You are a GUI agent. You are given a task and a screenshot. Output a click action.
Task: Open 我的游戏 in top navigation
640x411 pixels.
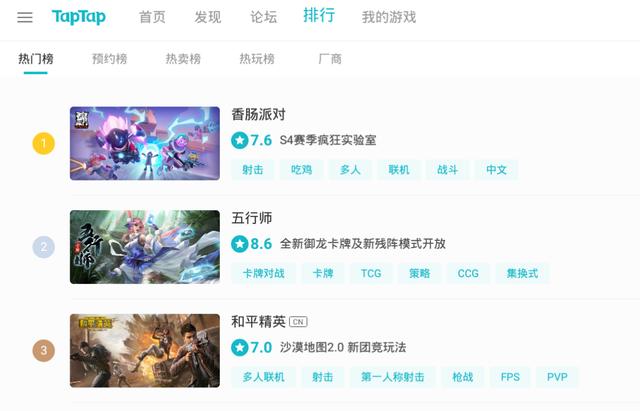pos(389,17)
